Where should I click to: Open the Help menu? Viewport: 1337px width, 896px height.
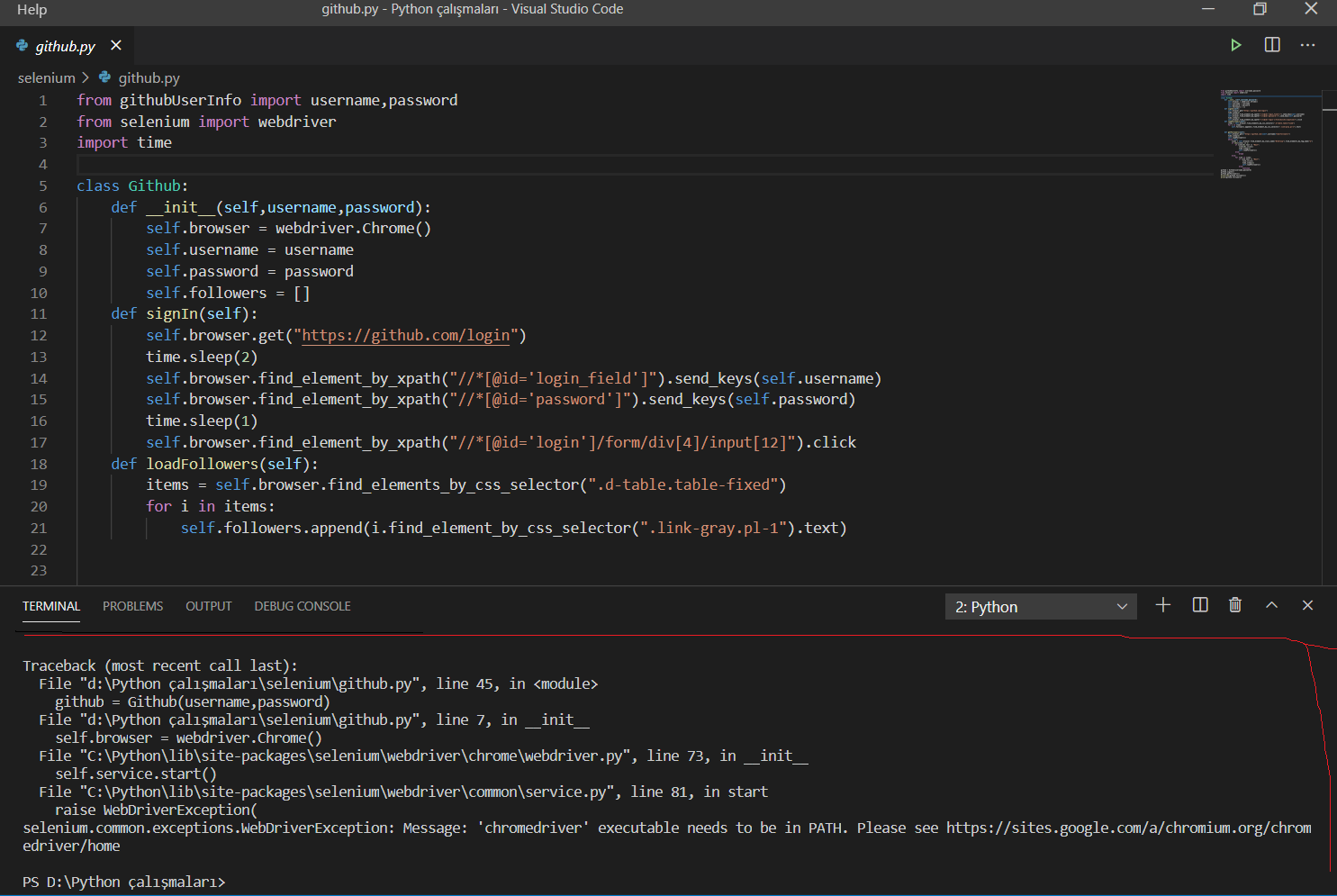click(32, 9)
